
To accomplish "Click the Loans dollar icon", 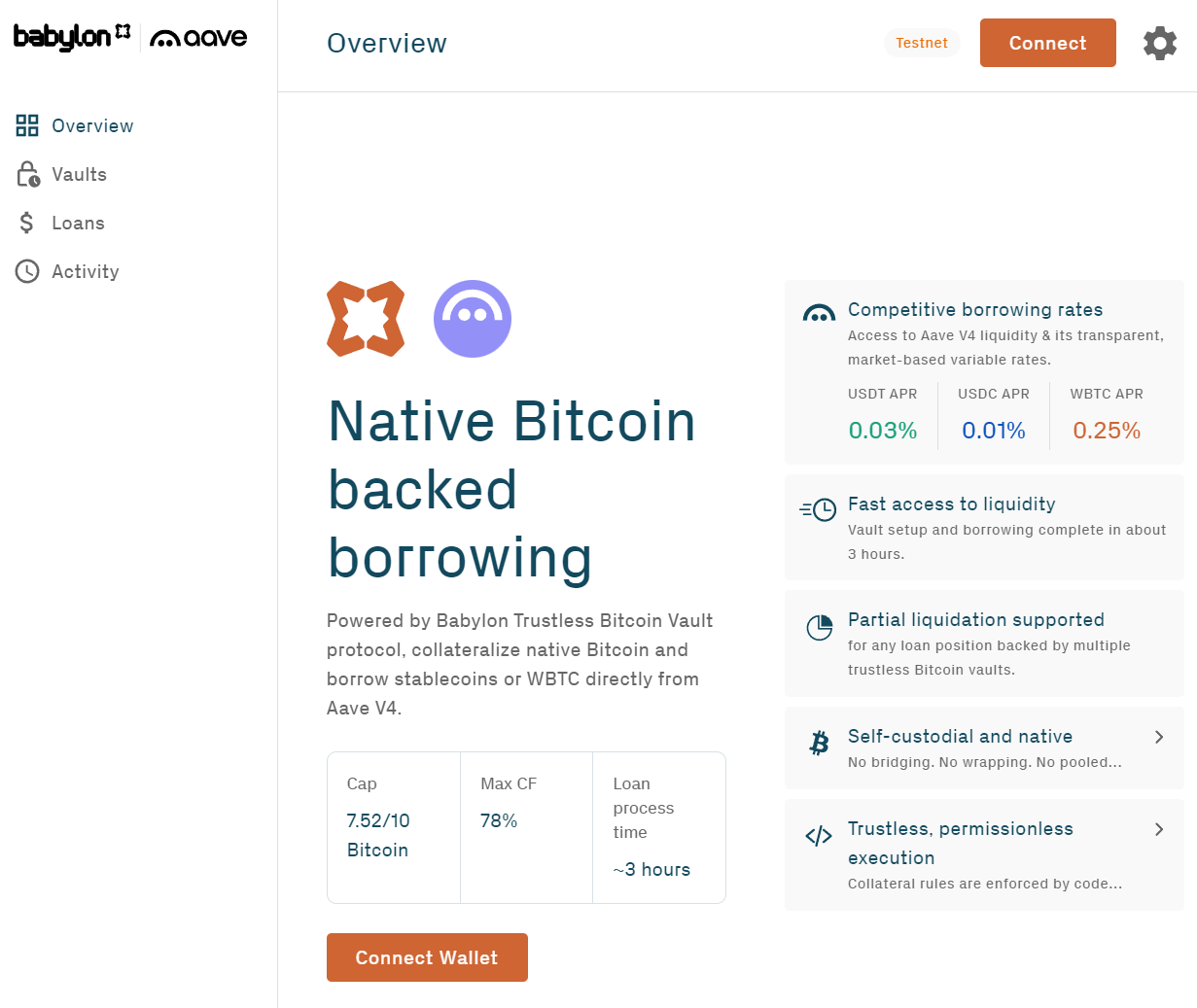I will 27,223.
